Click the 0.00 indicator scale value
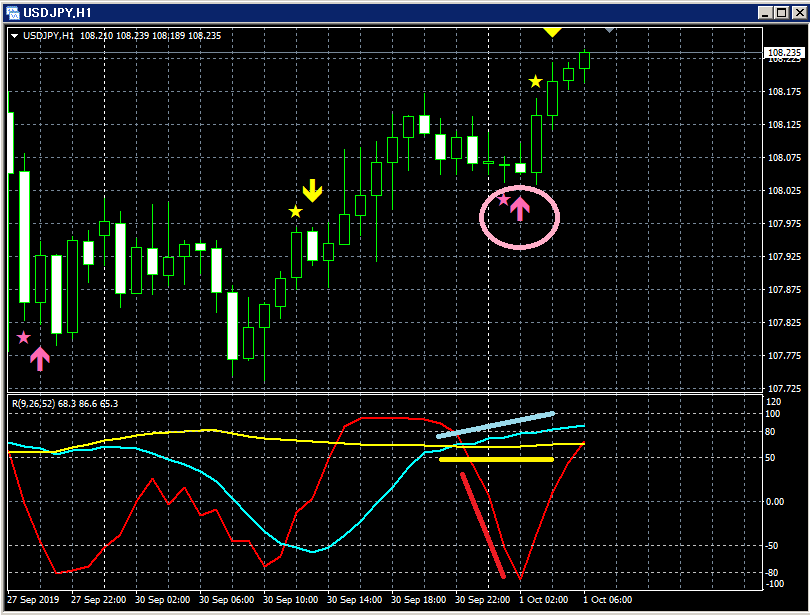This screenshot has width=810, height=615. click(774, 501)
